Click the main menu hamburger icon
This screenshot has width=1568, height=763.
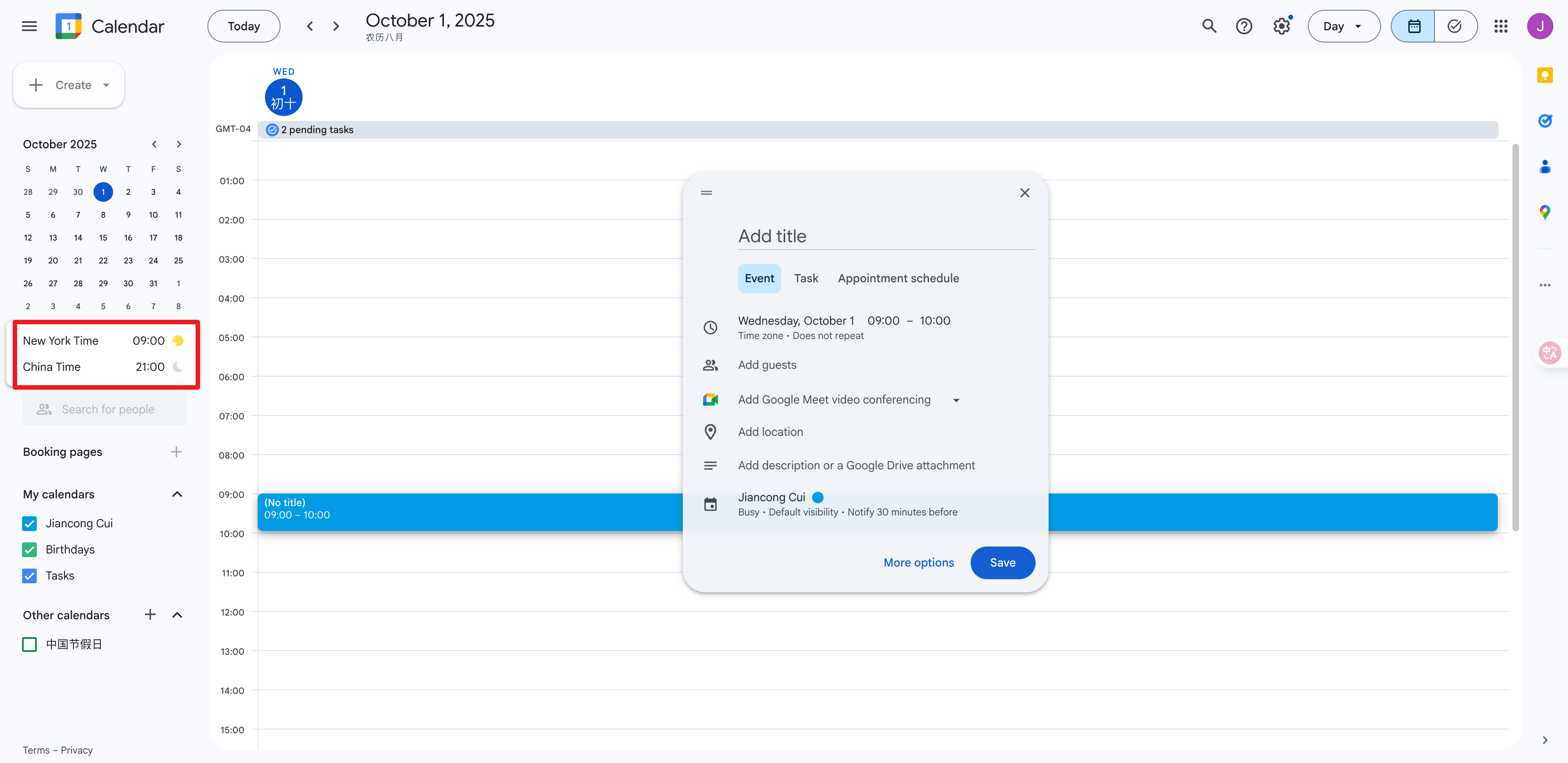tap(29, 26)
